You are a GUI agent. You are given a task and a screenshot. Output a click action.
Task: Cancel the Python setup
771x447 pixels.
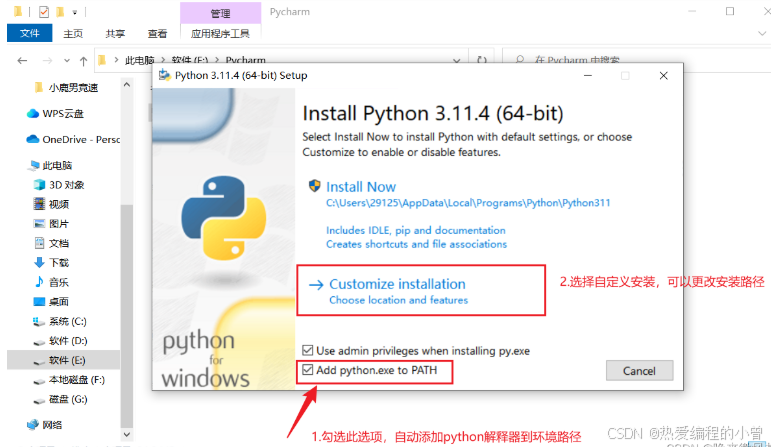pyautogui.click(x=639, y=371)
